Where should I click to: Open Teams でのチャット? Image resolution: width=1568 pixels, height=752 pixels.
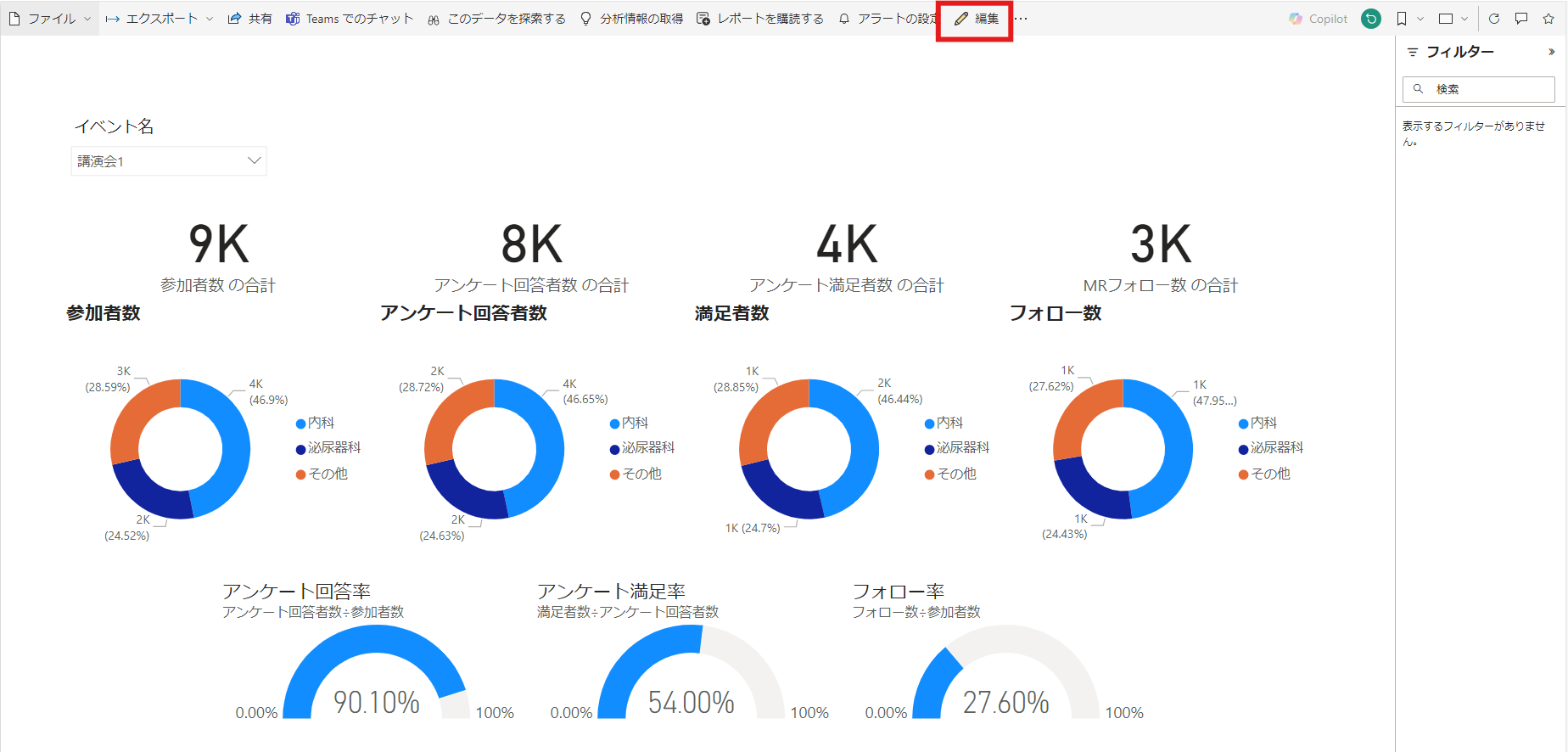point(350,19)
